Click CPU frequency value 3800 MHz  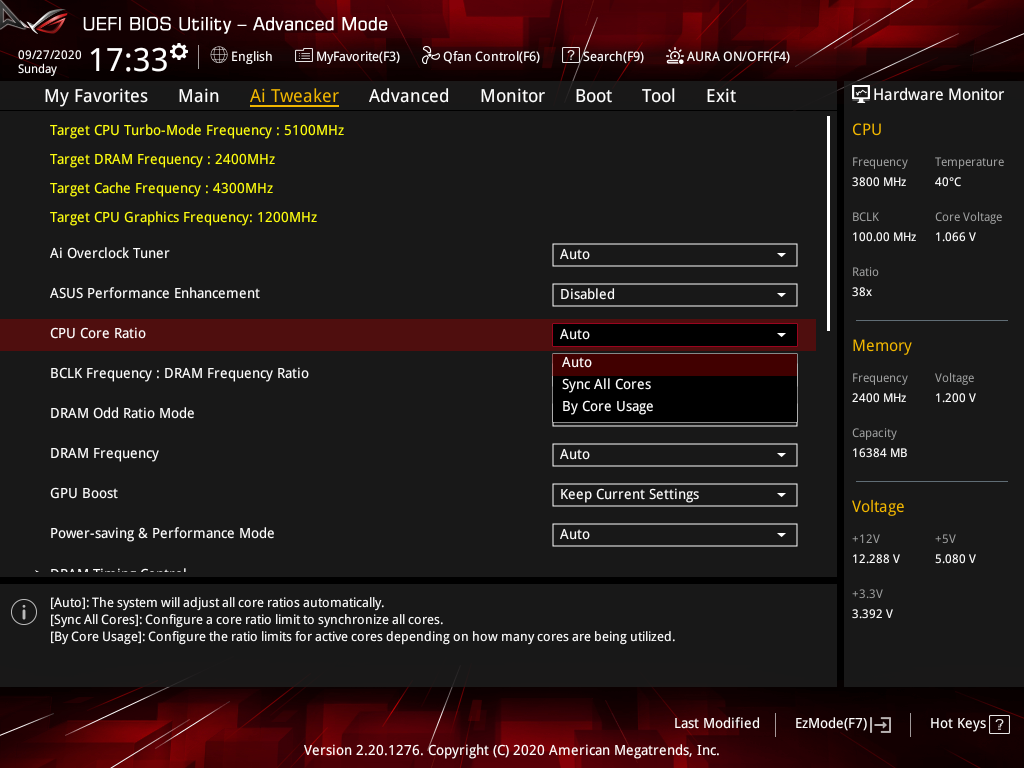(879, 182)
